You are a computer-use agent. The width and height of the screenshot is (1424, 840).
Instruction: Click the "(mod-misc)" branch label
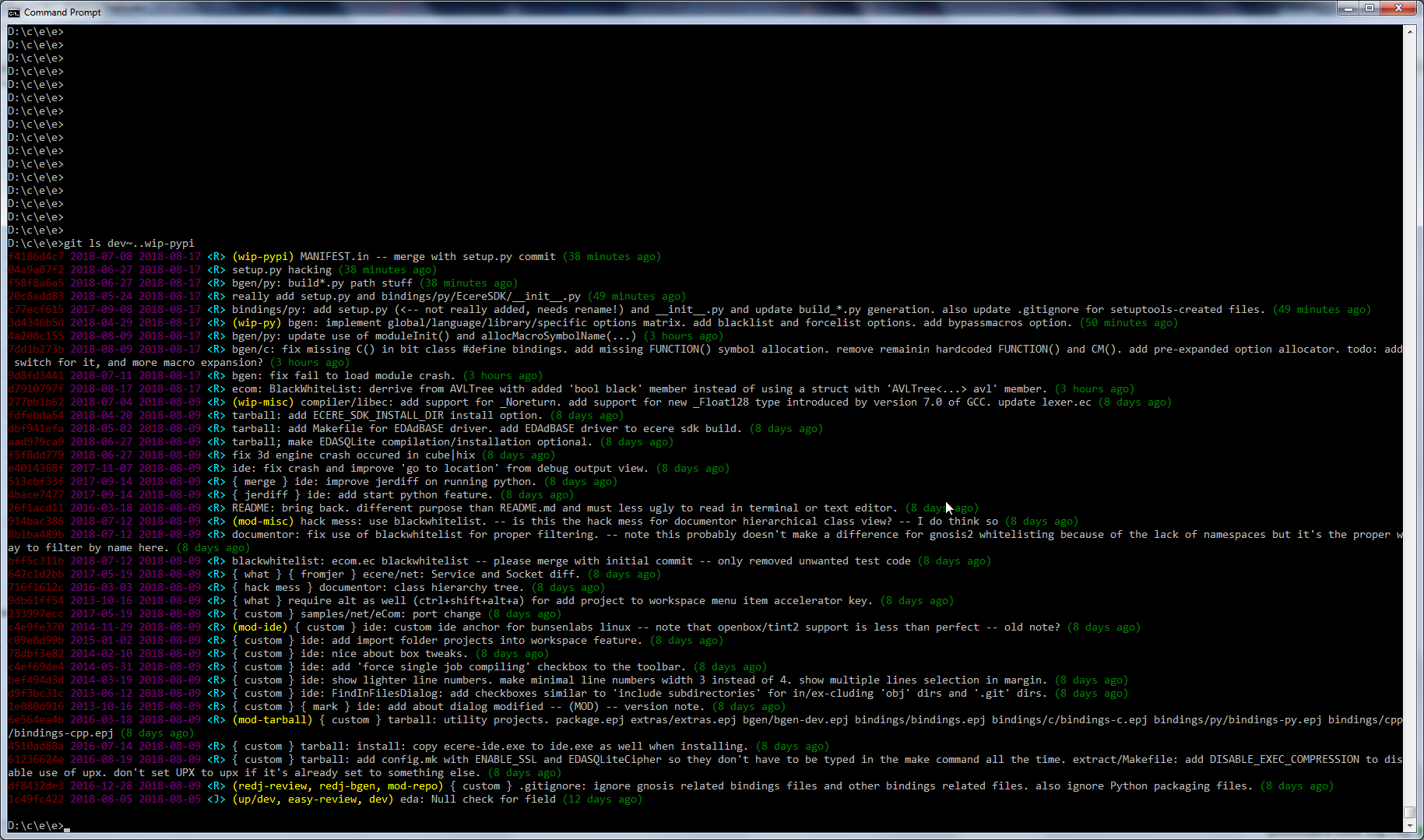coord(263,521)
